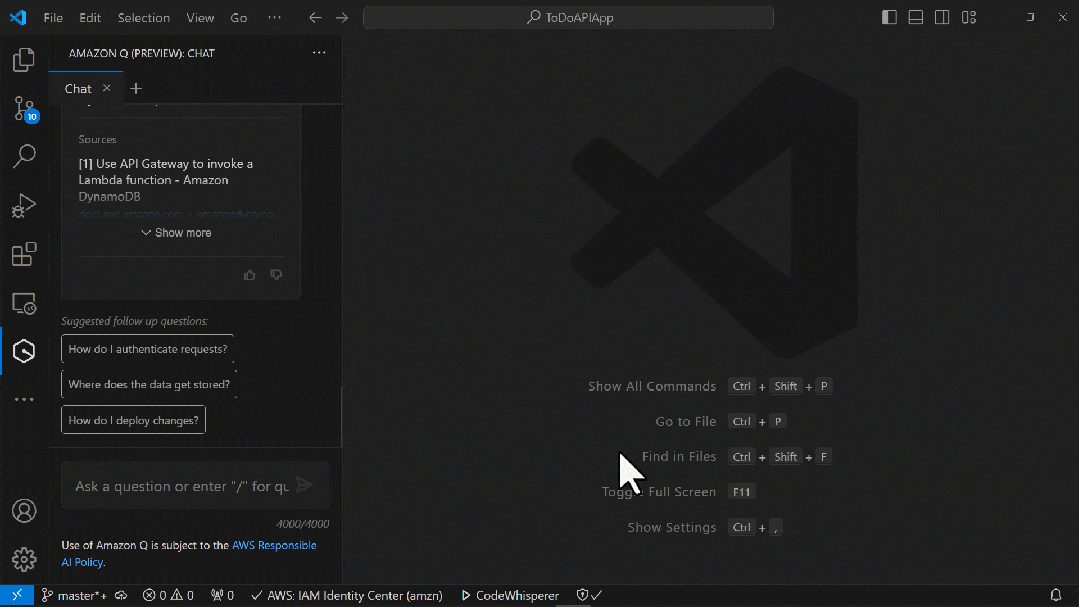1079x607 pixels.
Task: Open the Explorer view icon
Action: point(24,61)
